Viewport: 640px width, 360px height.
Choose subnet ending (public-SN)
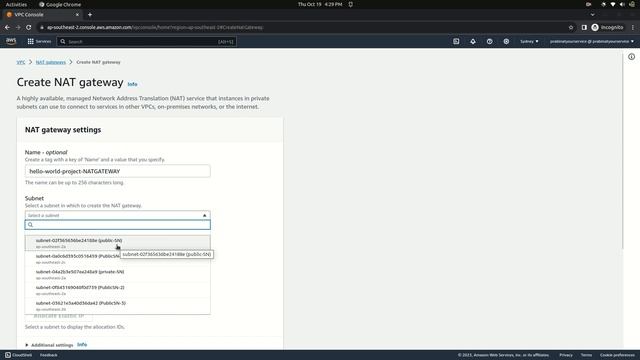pos(118,243)
